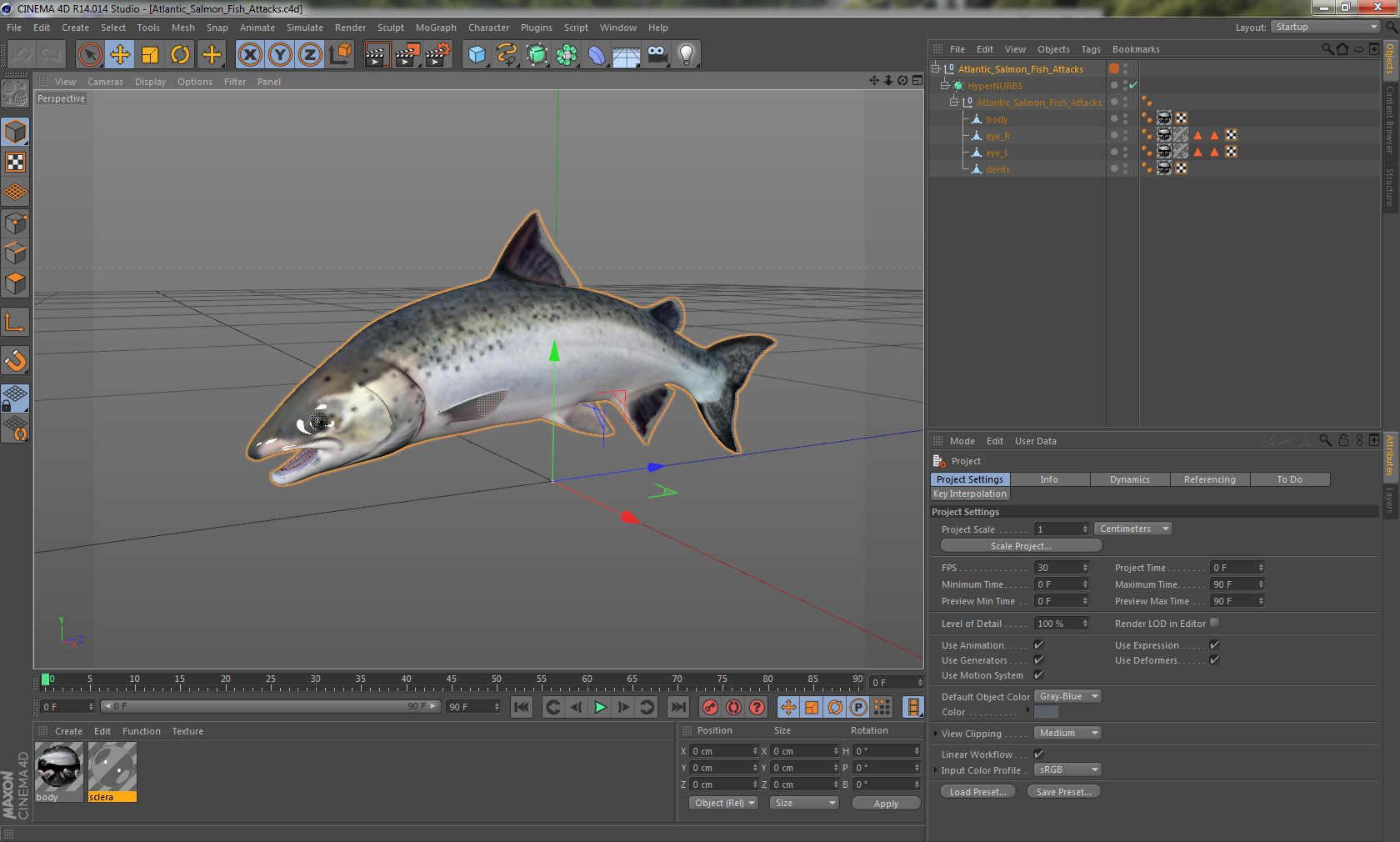The image size is (1400, 842).
Task: Uncheck Use Expression checkbox
Action: point(1214,645)
